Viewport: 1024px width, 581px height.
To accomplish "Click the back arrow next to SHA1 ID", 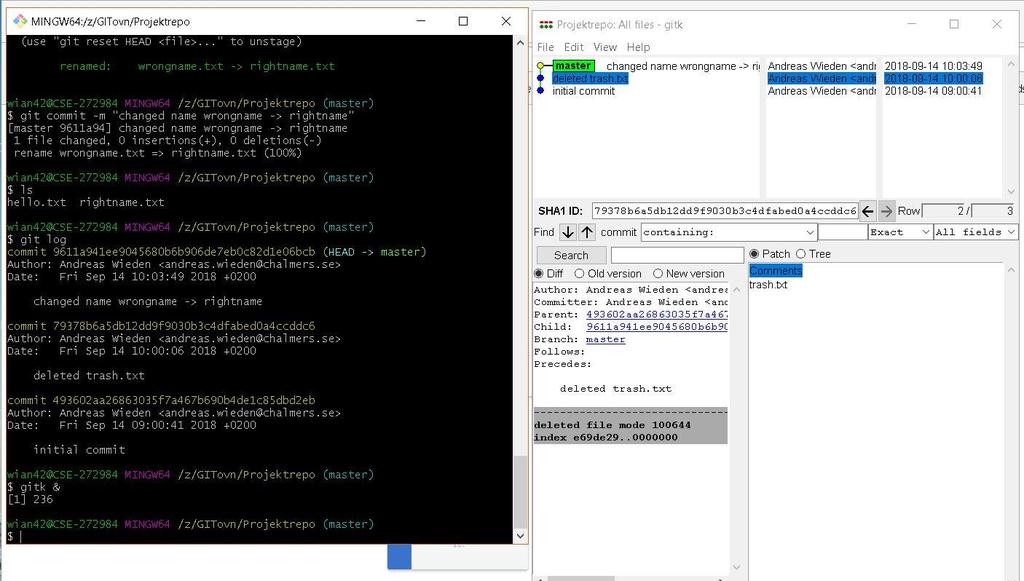I will point(867,211).
